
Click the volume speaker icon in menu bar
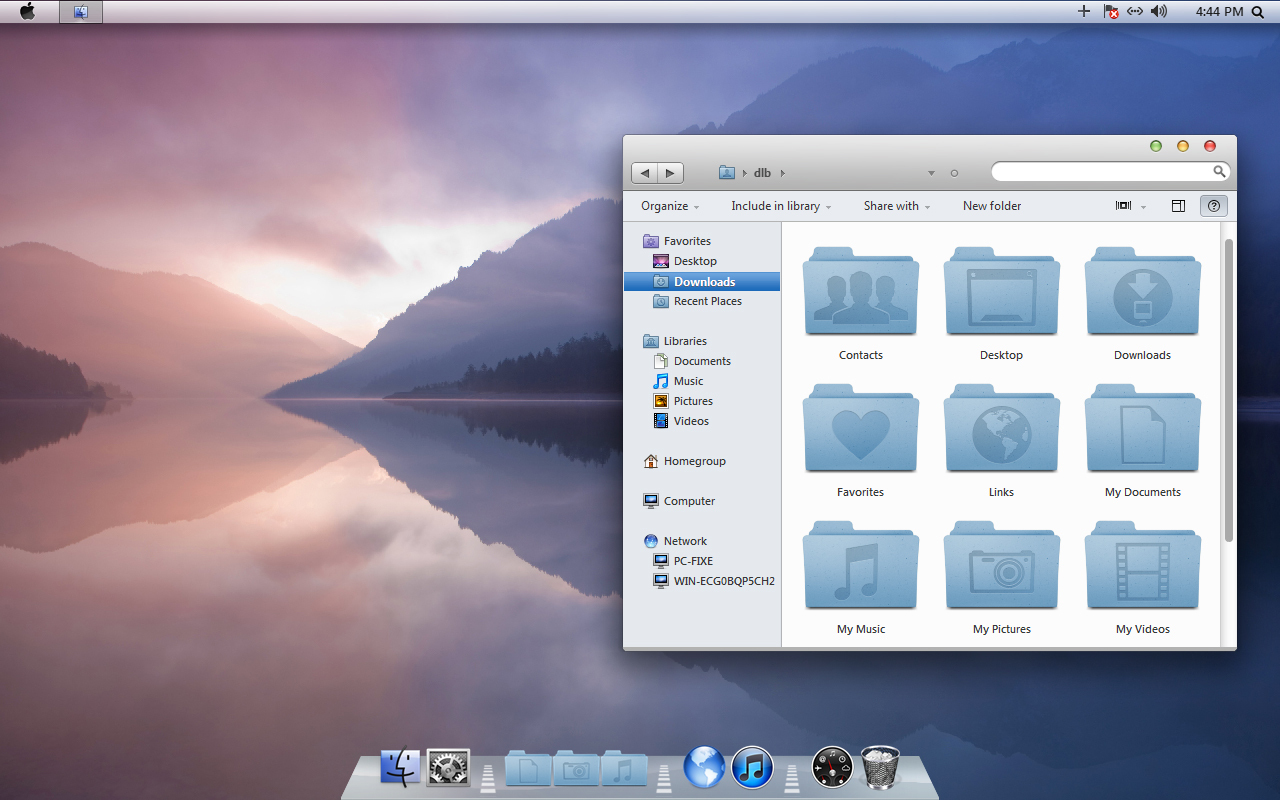point(1159,12)
